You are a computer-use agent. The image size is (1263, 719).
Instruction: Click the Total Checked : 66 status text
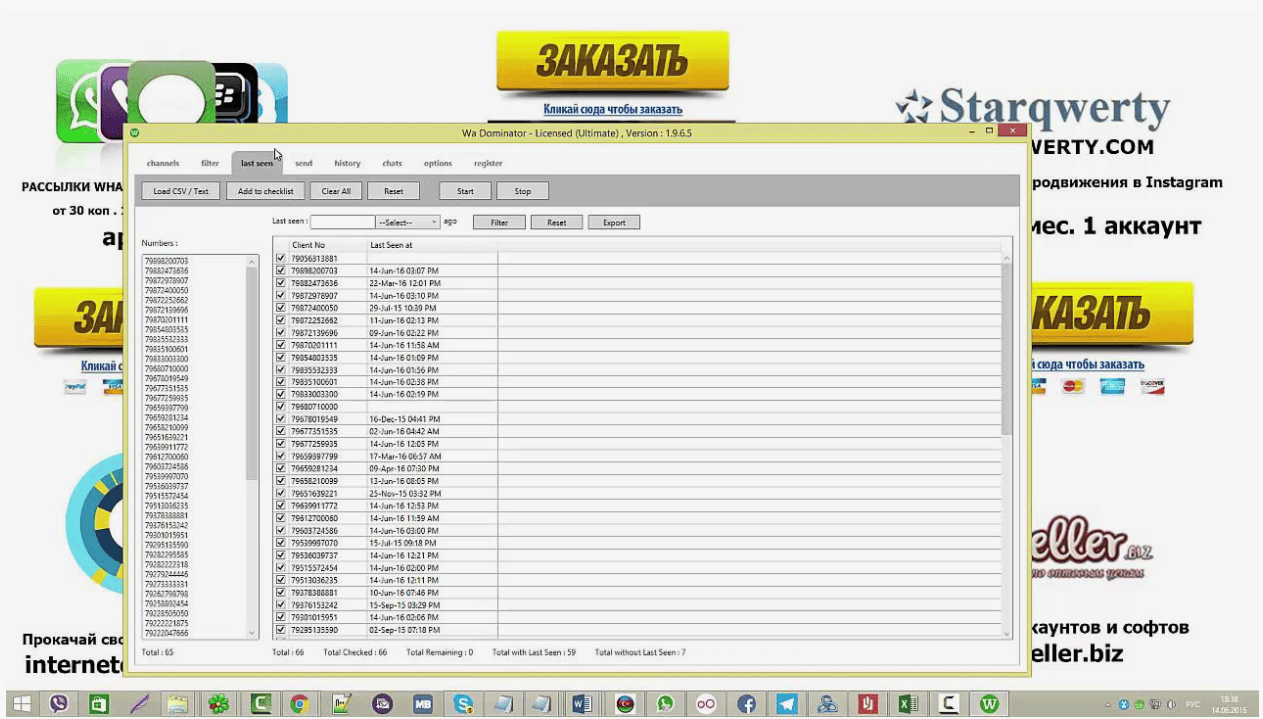[x=355, y=653]
